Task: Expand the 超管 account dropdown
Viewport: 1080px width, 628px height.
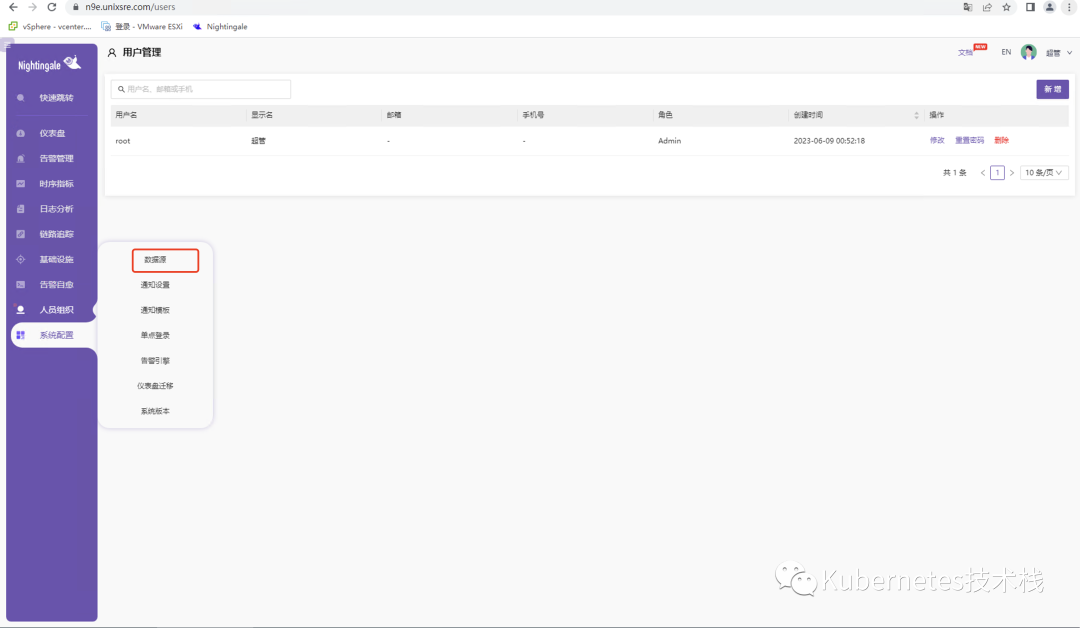Action: tap(1059, 53)
